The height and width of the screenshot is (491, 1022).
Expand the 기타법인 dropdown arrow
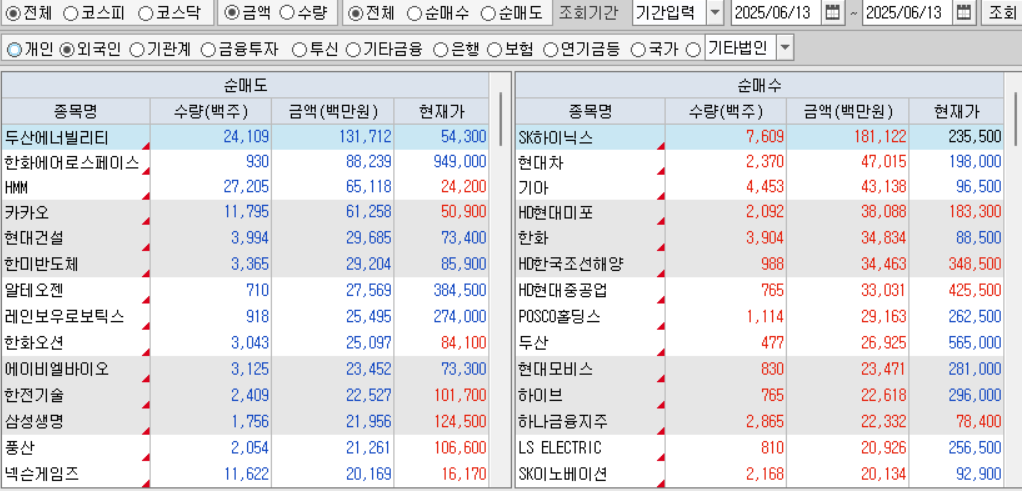coord(785,48)
